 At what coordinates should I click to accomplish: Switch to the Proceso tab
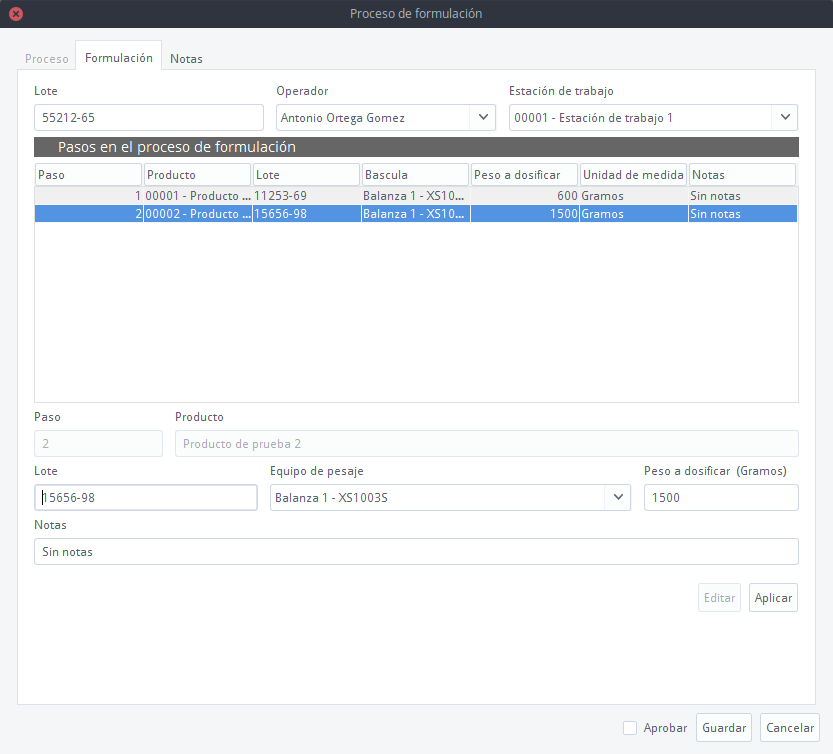click(x=47, y=59)
